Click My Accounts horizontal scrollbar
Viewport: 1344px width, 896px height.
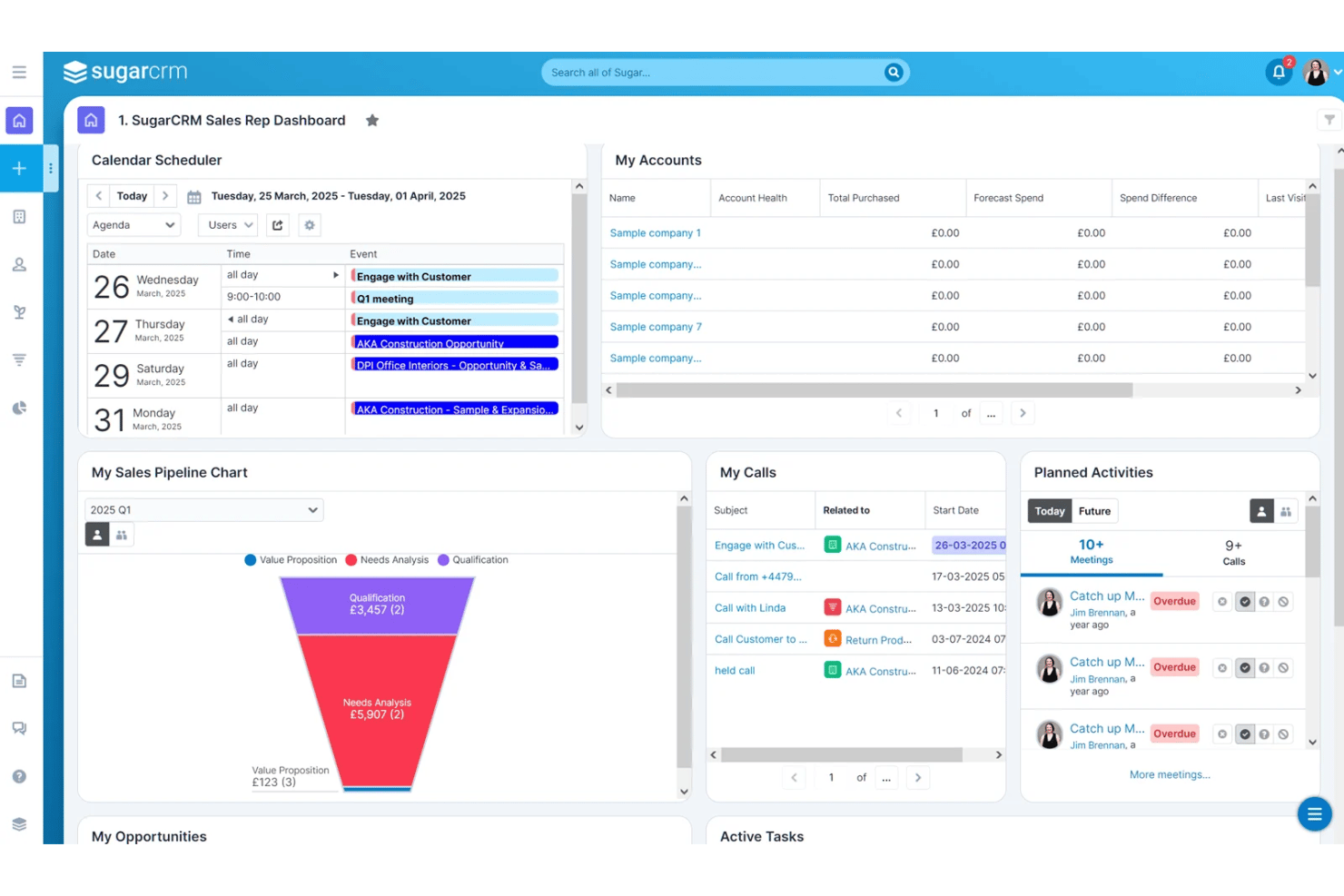[875, 390]
